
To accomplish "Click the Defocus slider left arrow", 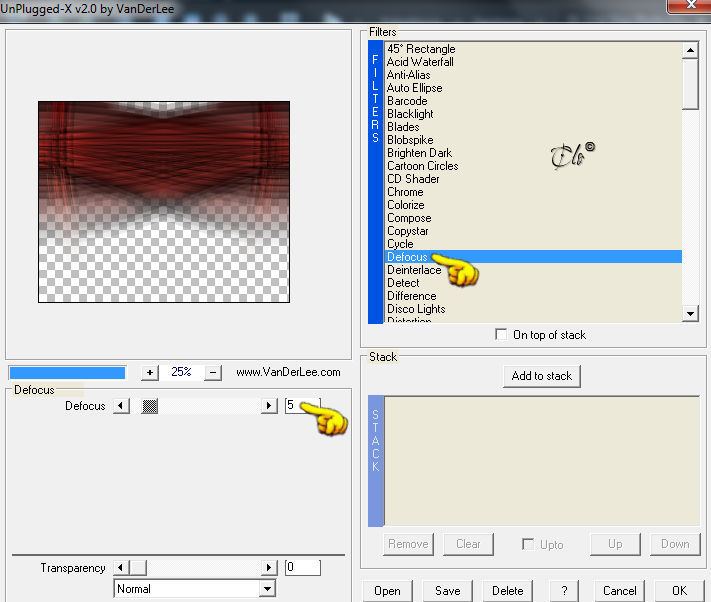I will (x=121, y=405).
